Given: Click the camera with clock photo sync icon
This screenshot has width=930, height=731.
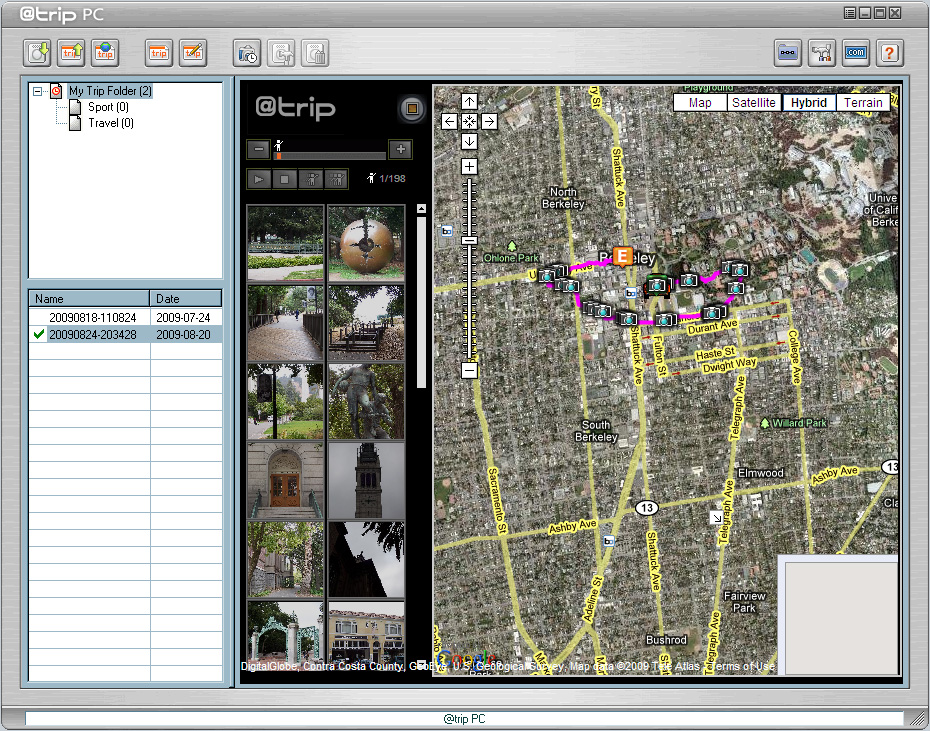Looking at the screenshot, I should click(x=247, y=52).
